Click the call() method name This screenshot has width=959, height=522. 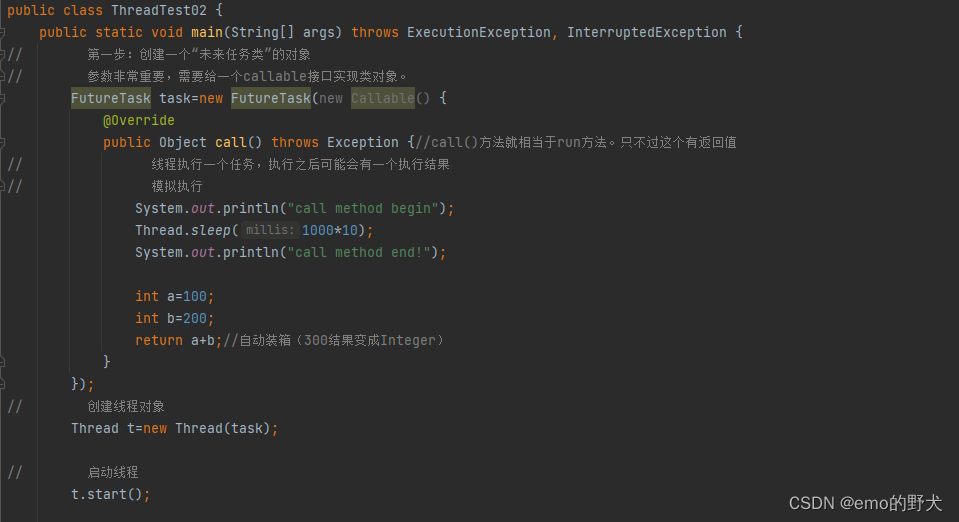tap(231, 143)
